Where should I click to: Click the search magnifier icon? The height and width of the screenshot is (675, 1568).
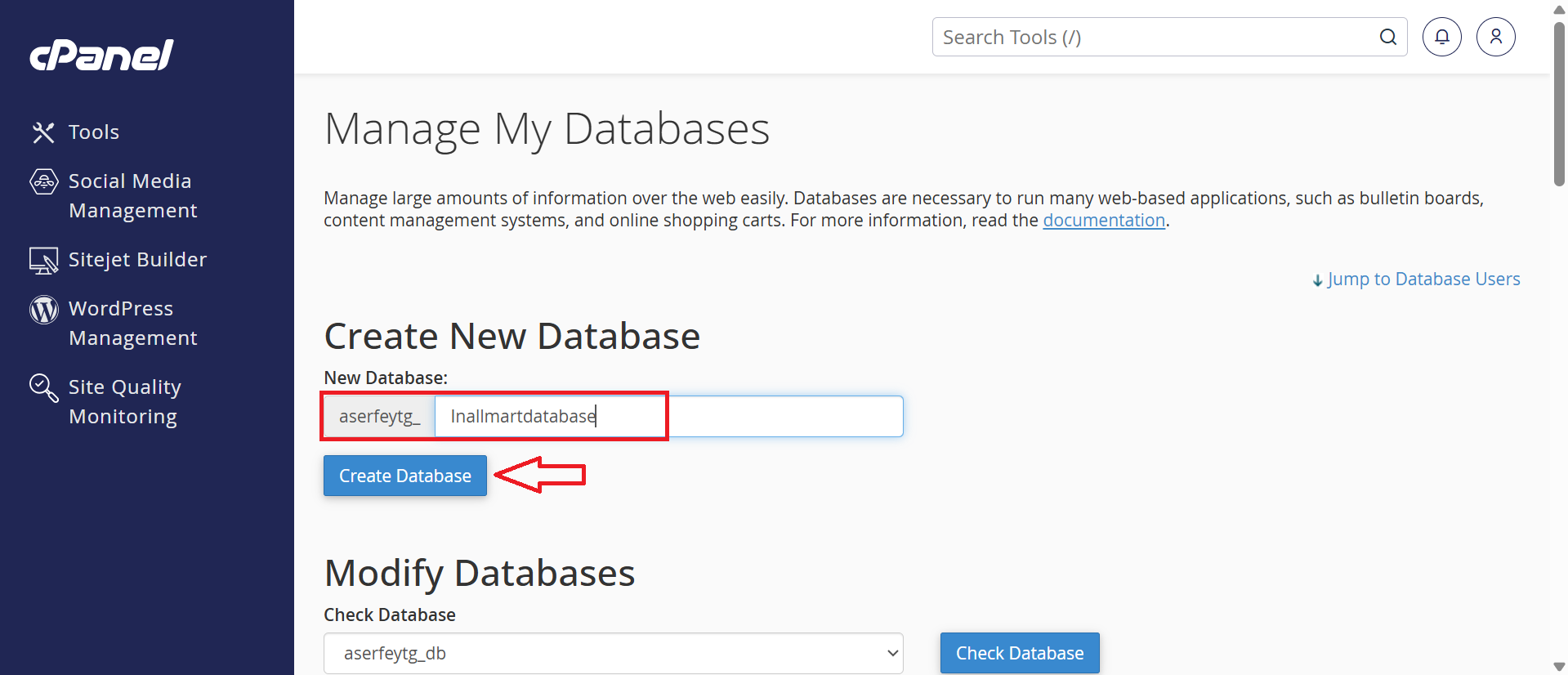1387,37
